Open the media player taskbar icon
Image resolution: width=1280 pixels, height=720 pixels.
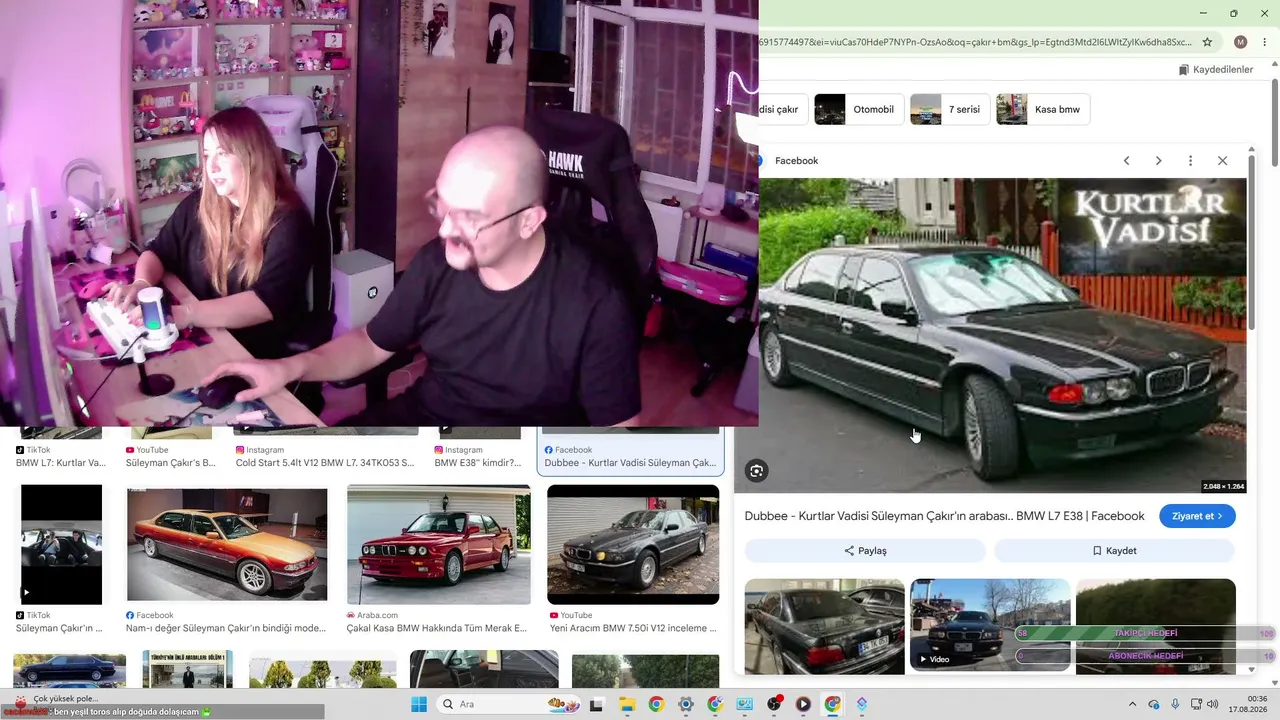(803, 704)
